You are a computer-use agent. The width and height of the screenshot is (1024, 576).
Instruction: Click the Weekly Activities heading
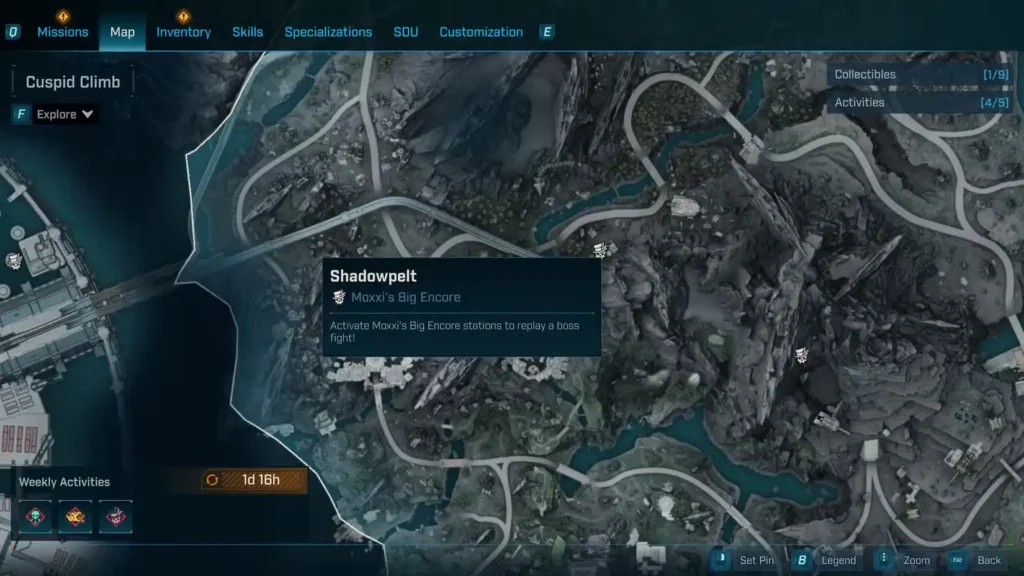[64, 482]
